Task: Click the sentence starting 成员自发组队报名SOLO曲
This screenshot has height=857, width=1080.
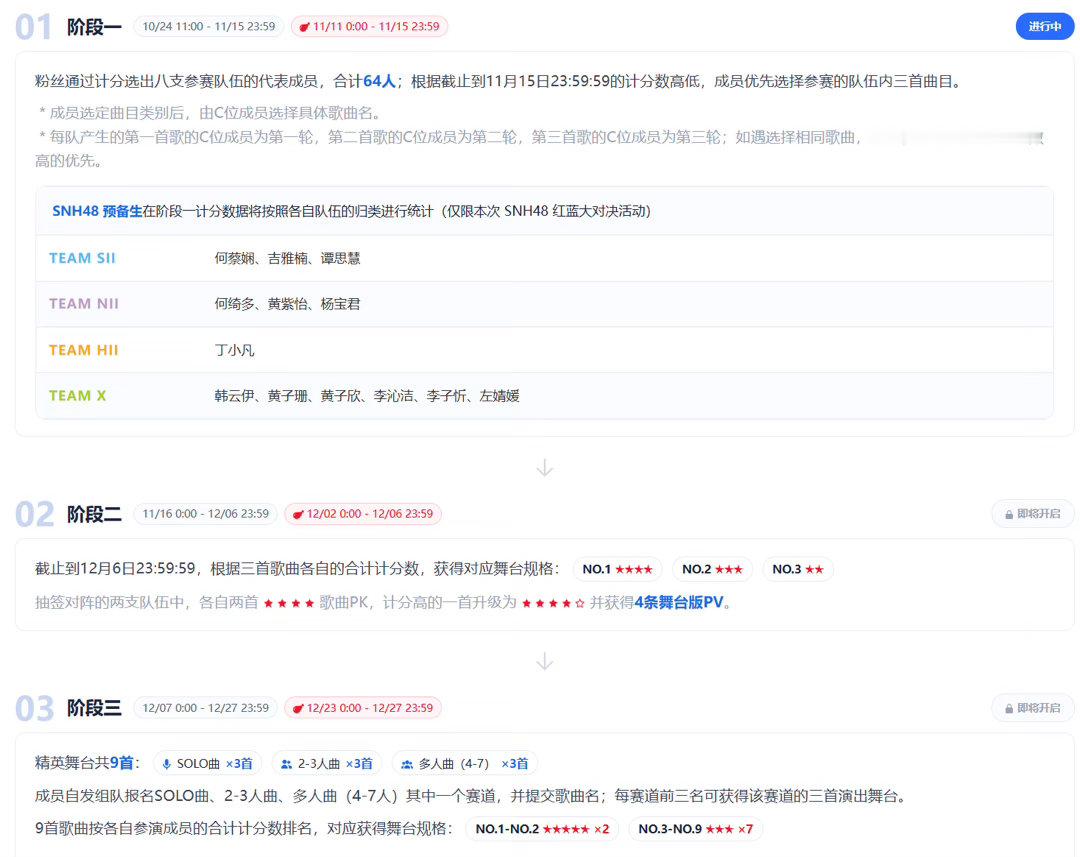Action: pyautogui.click(x=472, y=796)
